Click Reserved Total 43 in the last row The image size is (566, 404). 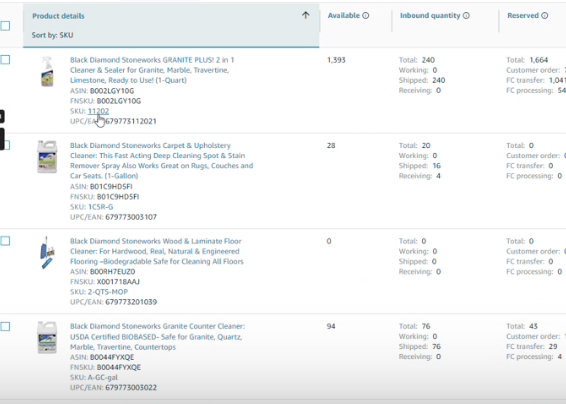(533, 326)
